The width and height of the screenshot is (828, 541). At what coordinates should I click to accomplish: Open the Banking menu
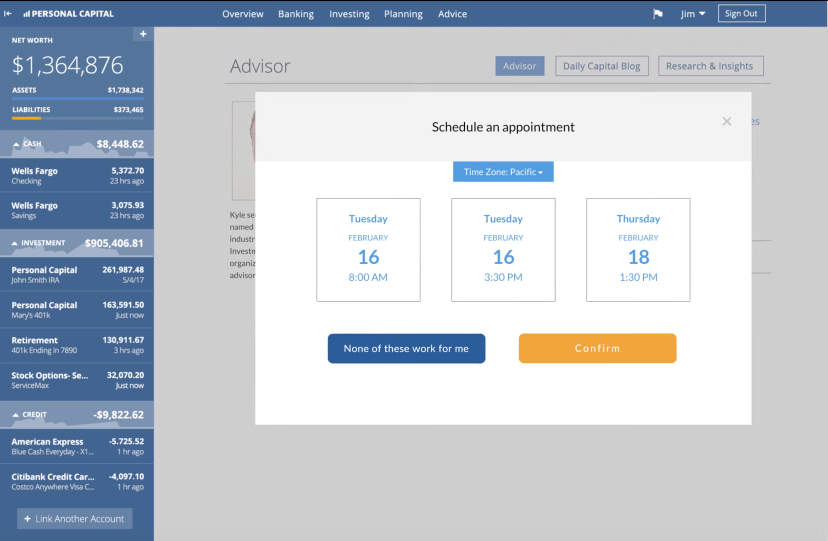pos(296,14)
